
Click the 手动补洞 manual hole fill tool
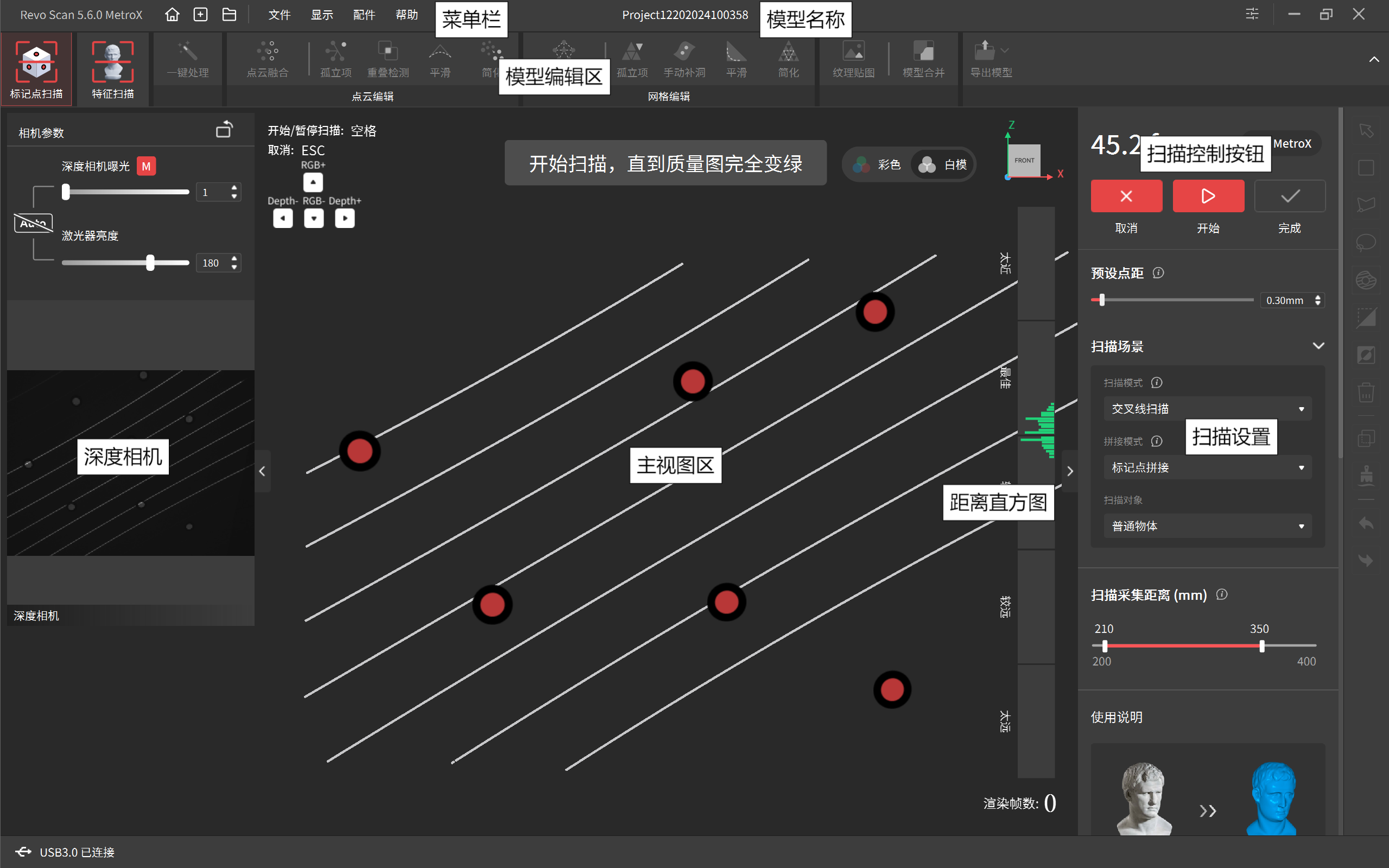point(684,60)
